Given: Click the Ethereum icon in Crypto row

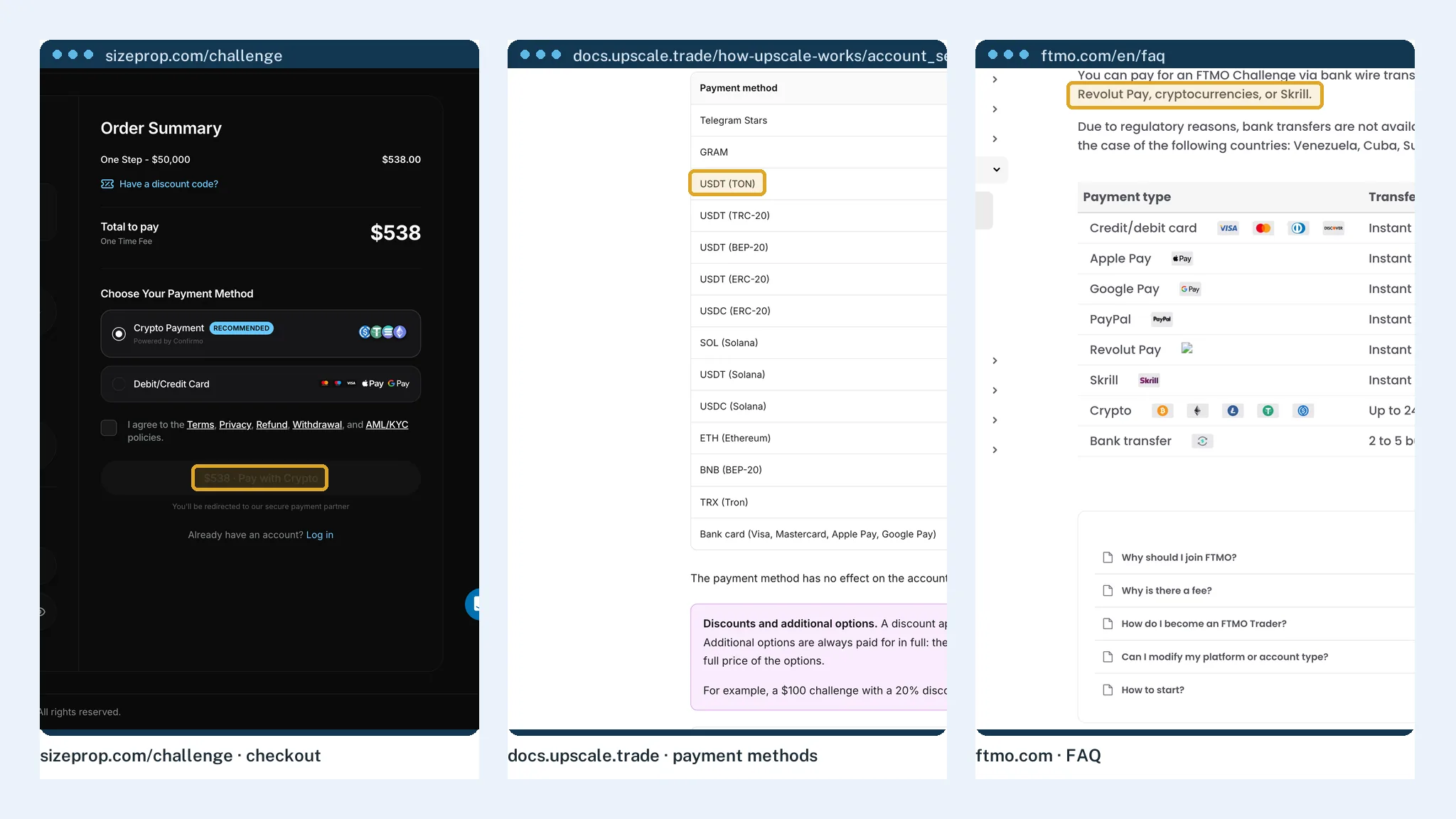Looking at the screenshot, I should click(x=1197, y=411).
